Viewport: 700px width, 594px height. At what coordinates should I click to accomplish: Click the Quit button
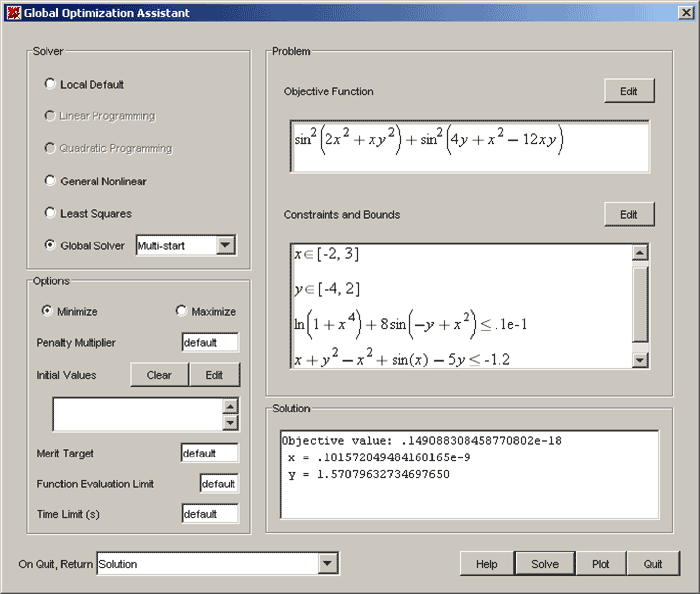tap(653, 564)
